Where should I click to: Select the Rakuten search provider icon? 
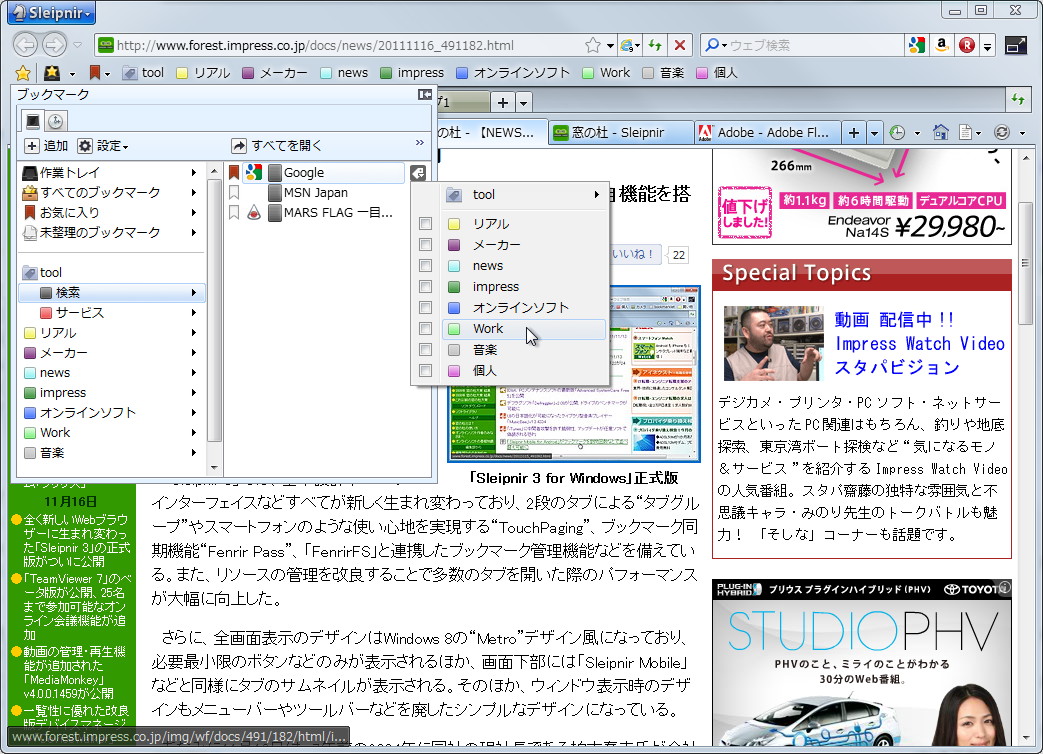tap(969, 44)
